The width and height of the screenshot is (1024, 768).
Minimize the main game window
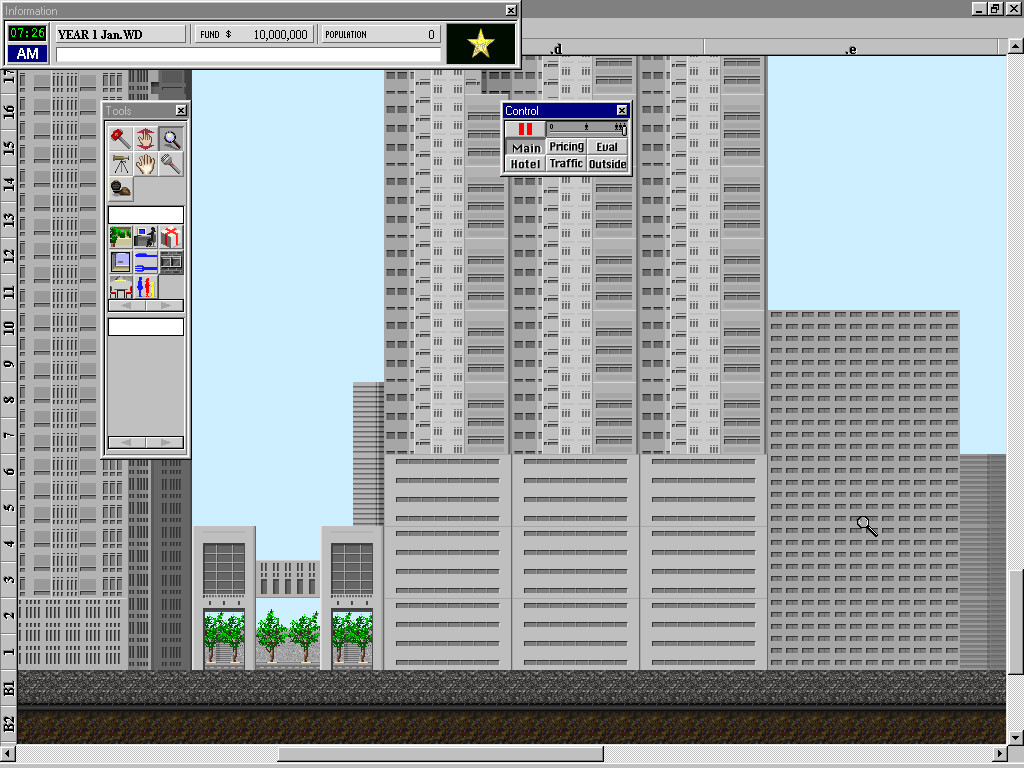[x=978, y=8]
